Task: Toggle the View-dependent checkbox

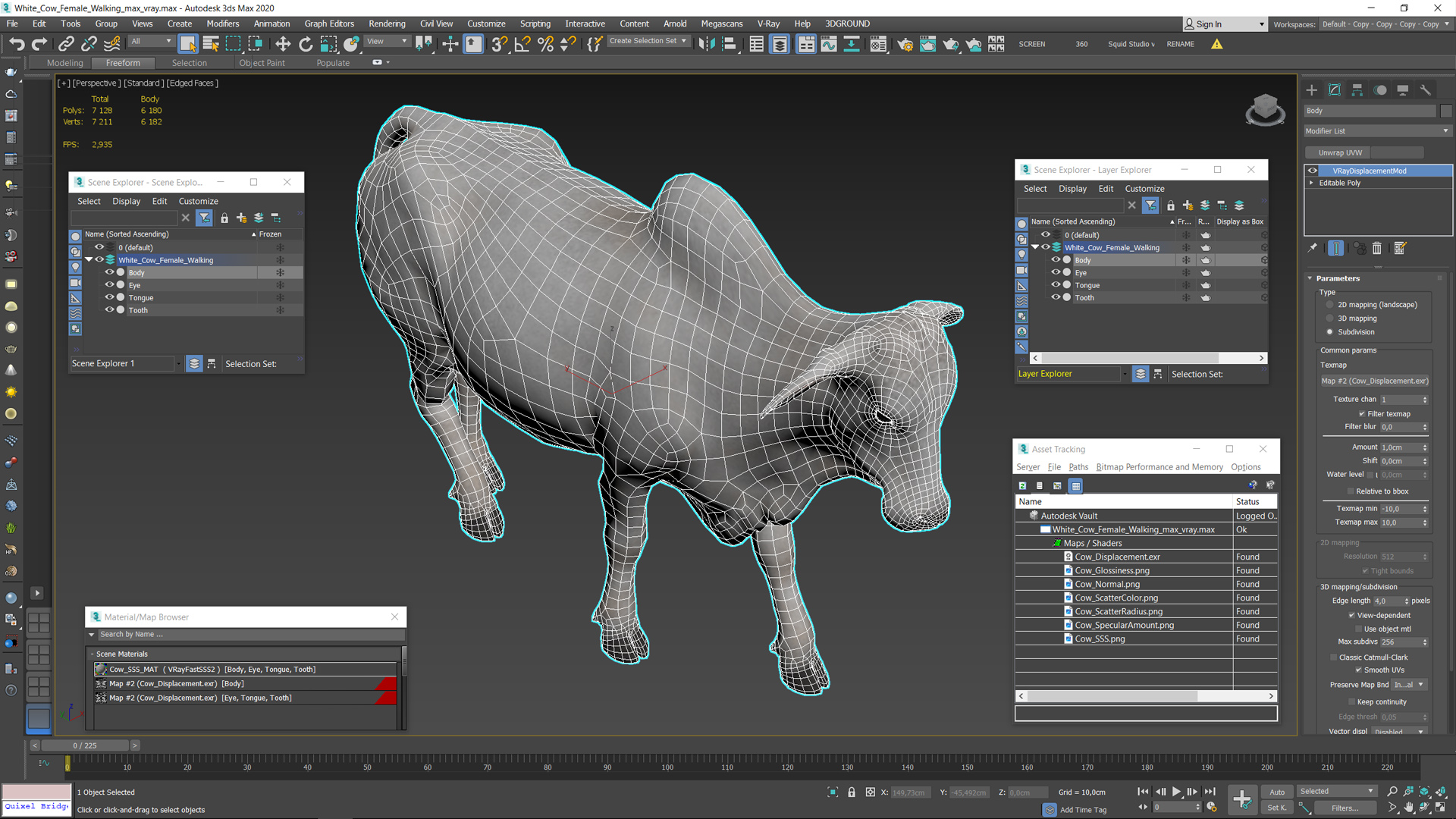Action: coord(1351,615)
